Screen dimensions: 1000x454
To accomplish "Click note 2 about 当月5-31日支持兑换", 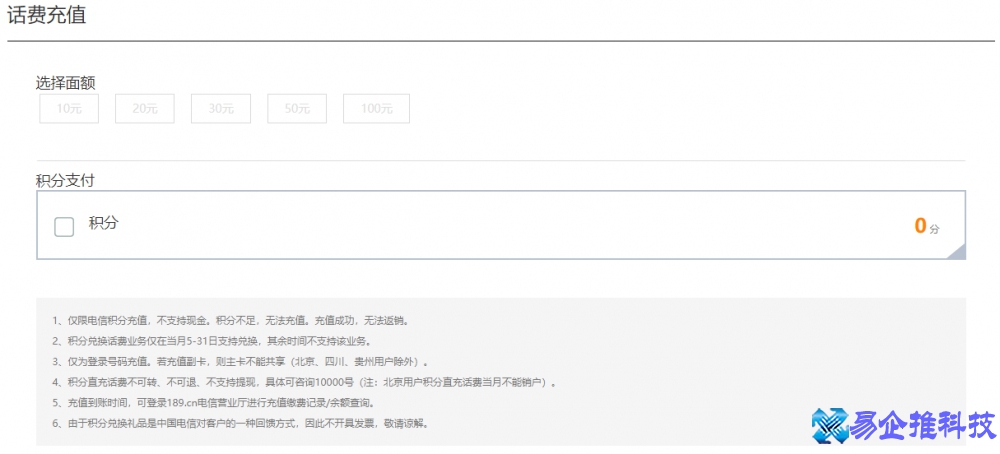I will click(212, 340).
